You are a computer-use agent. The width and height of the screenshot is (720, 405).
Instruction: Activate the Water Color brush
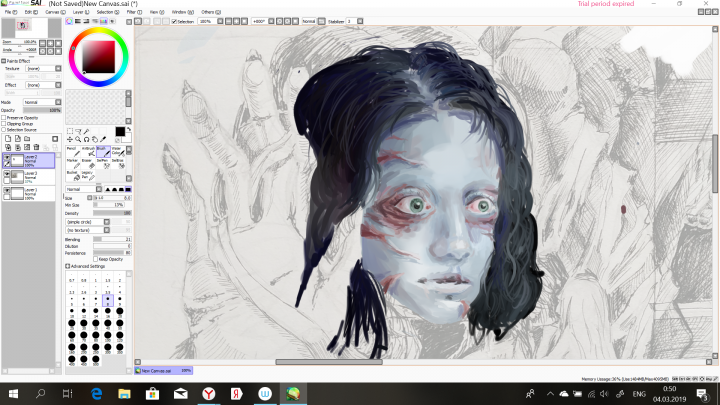pyautogui.click(x=117, y=151)
